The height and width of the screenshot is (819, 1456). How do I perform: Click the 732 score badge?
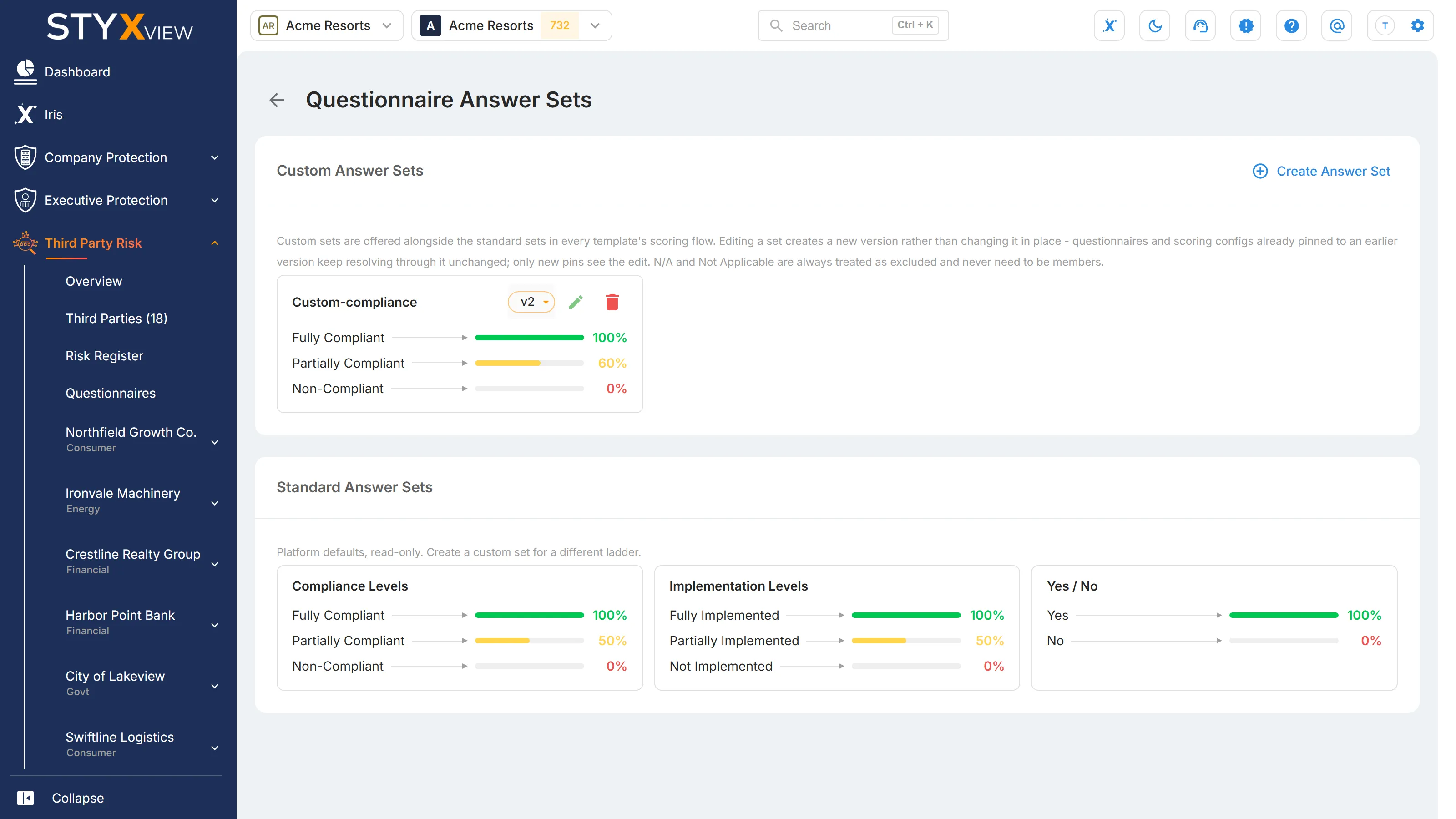[x=560, y=25]
